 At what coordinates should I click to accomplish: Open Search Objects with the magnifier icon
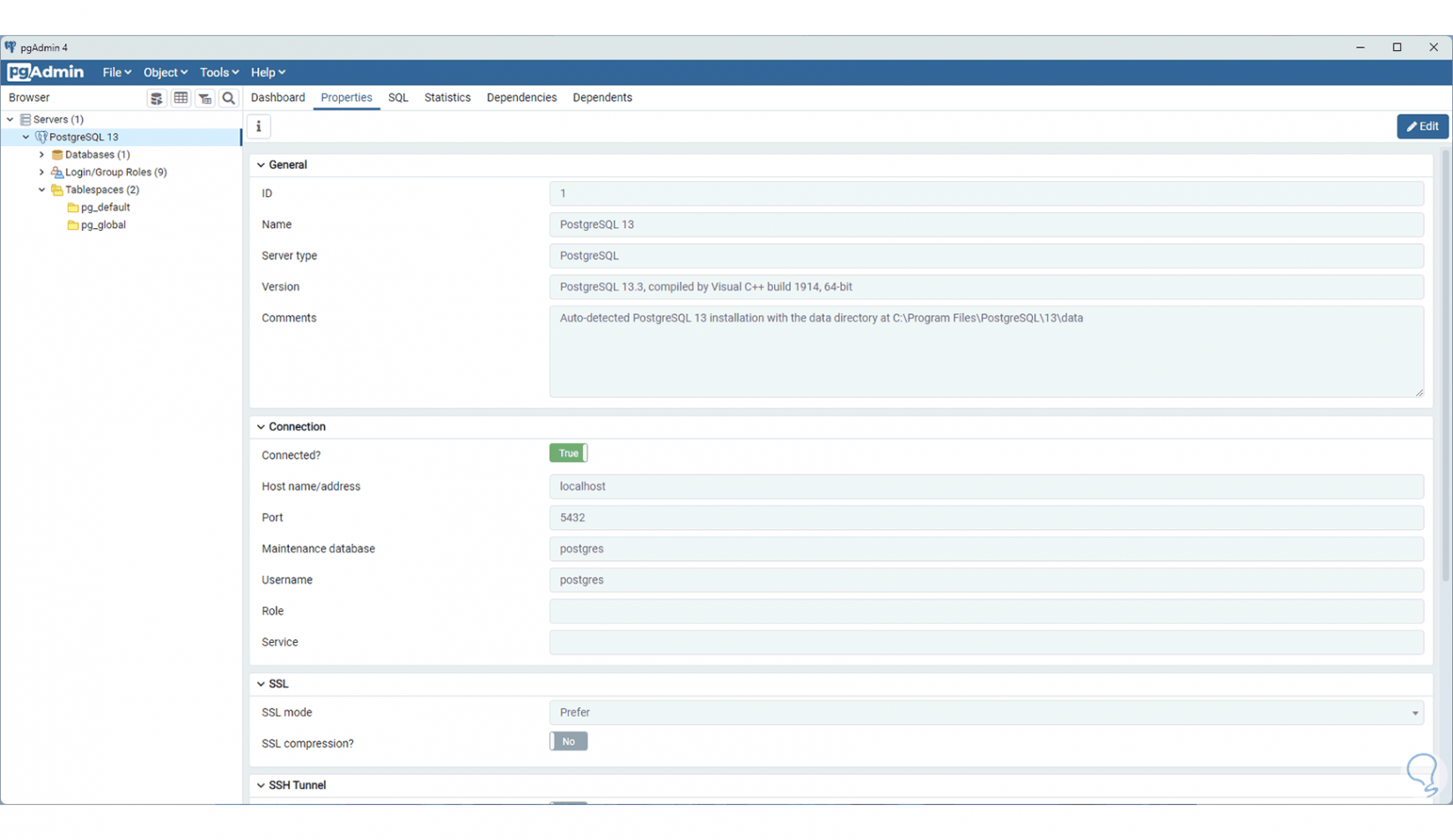pyautogui.click(x=229, y=98)
